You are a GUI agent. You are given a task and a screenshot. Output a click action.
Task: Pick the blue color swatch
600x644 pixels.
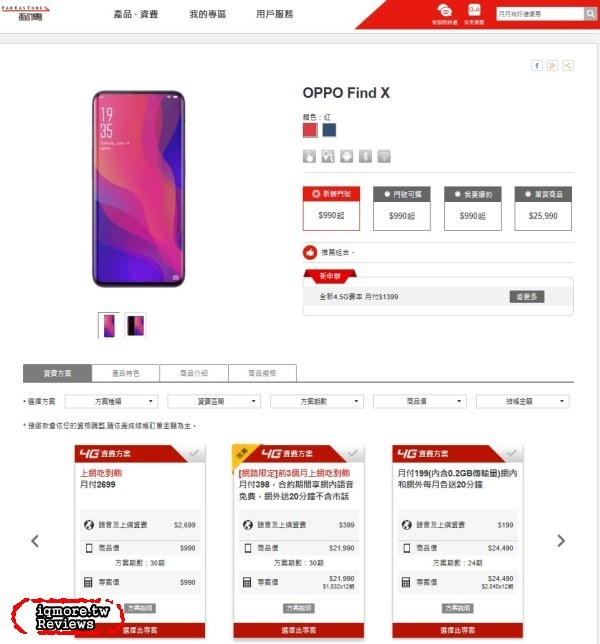(329, 130)
